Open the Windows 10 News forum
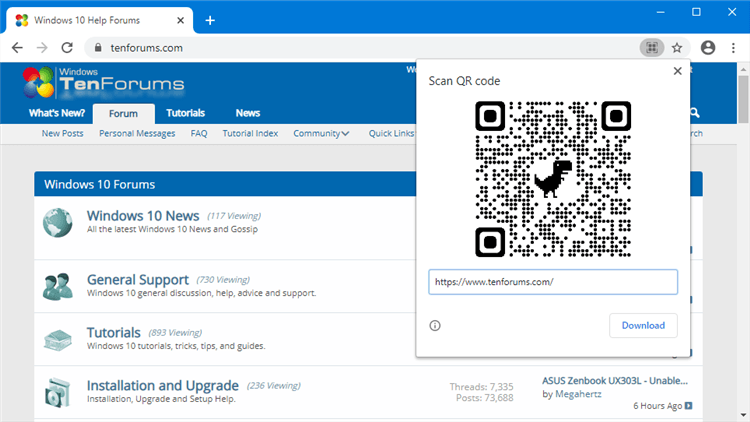The image size is (750, 422). (x=143, y=216)
